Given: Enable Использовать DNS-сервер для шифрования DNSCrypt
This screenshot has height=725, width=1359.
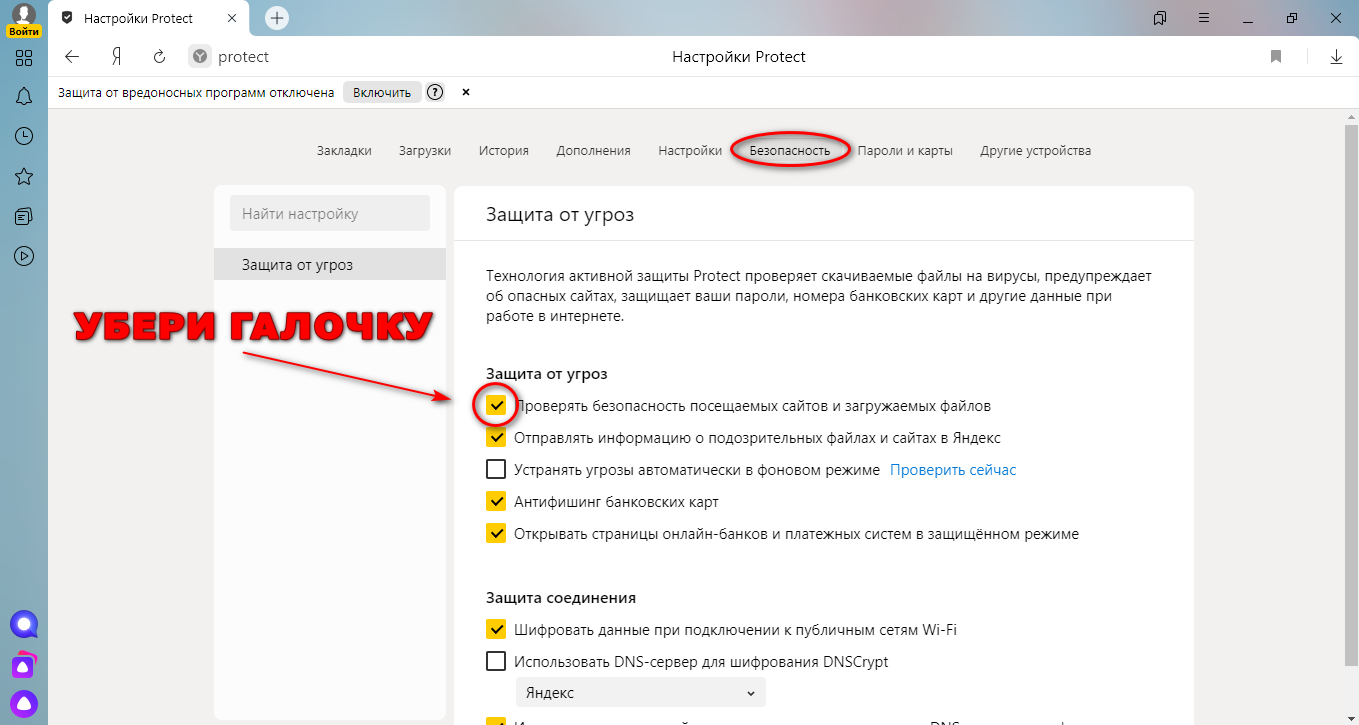Looking at the screenshot, I should click(x=496, y=661).
